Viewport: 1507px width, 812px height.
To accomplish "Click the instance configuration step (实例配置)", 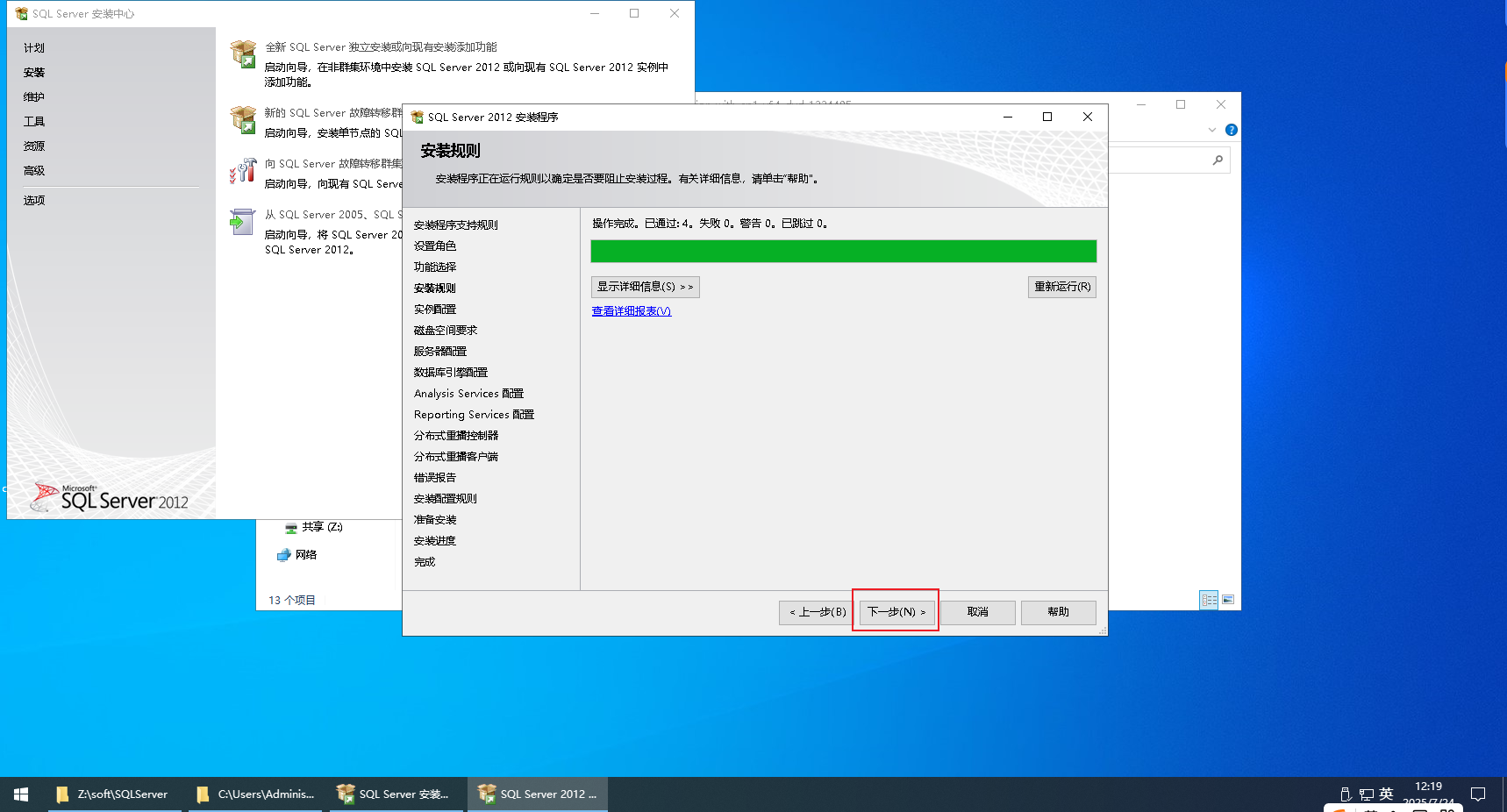I will point(435,310).
